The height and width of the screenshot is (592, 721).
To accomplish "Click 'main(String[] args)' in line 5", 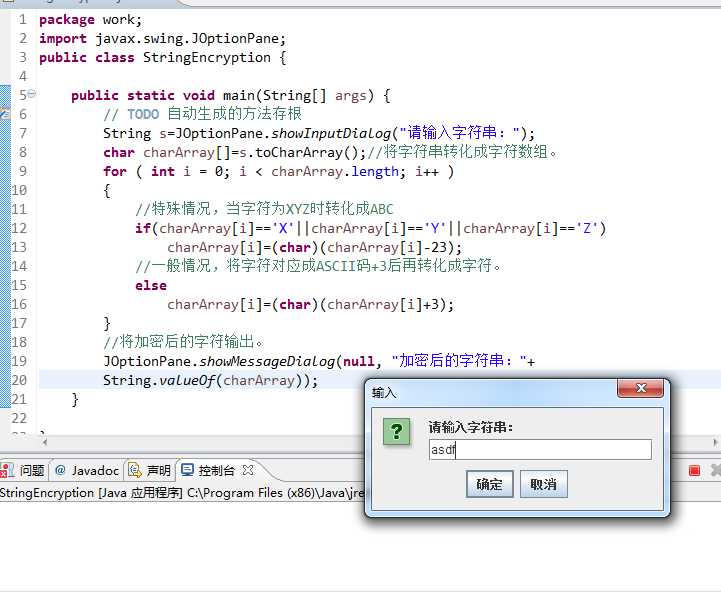I will pyautogui.click(x=298, y=96).
